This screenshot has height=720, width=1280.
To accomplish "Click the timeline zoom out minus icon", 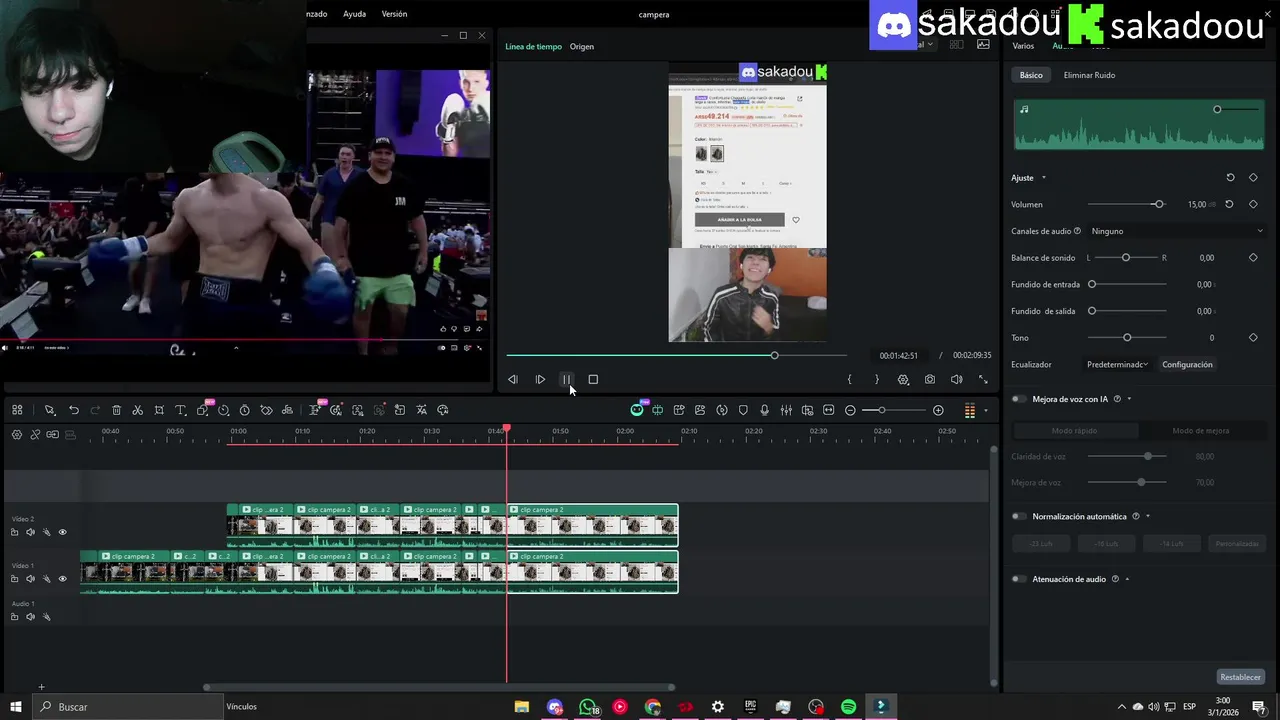I will pyautogui.click(x=850, y=410).
